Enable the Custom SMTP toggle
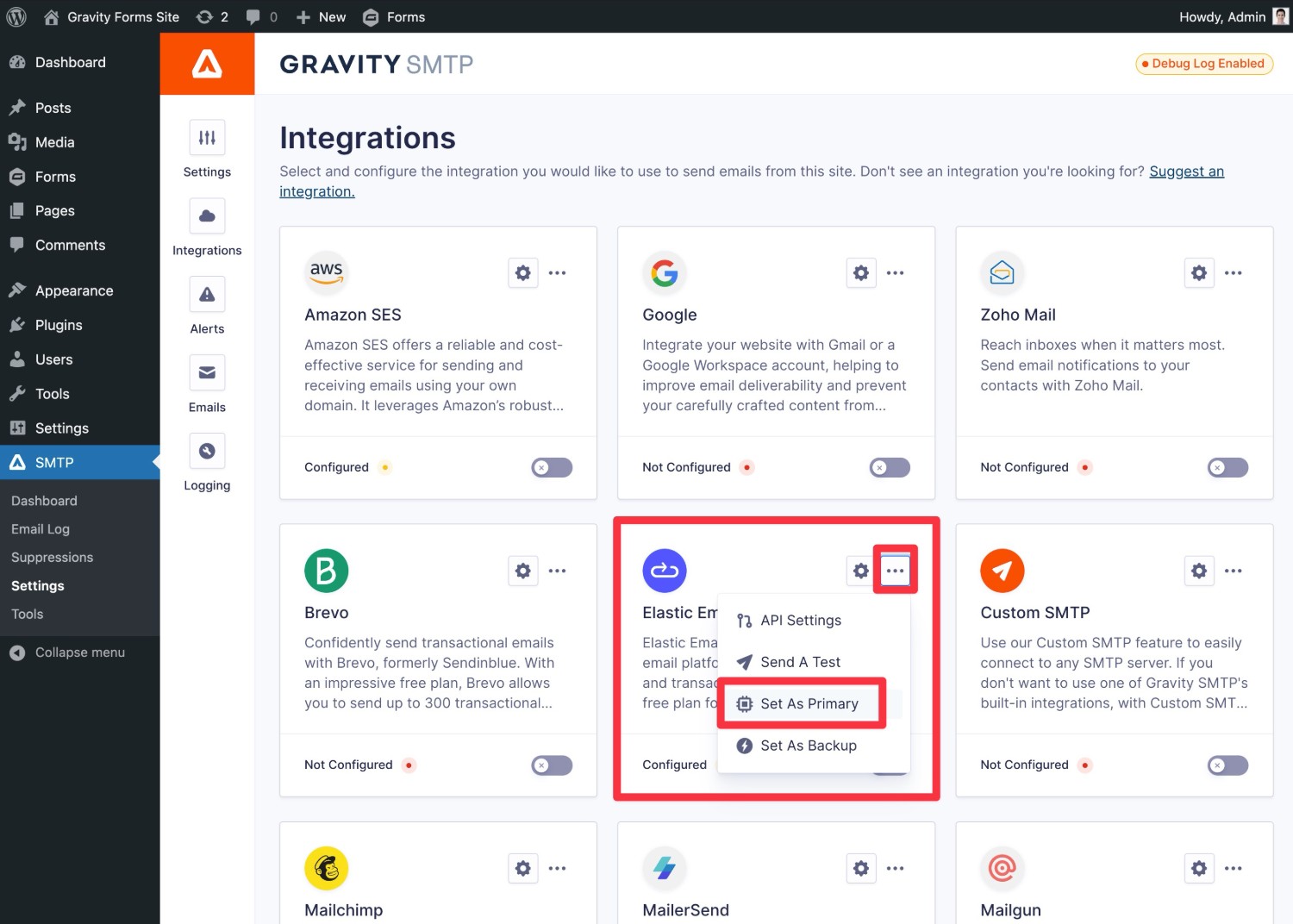This screenshot has width=1293, height=924. [x=1227, y=765]
